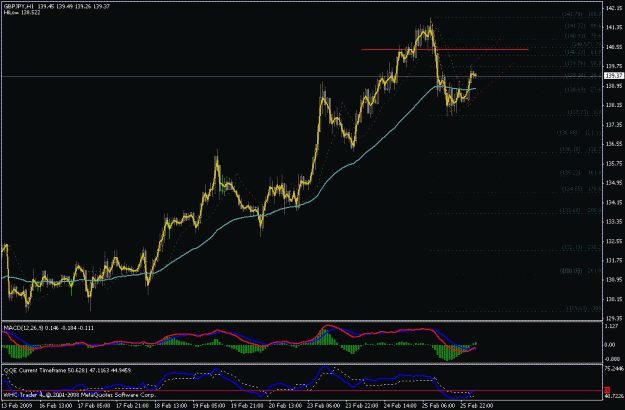Click the 19 Feb 21:00 time label
Screen dimensions: 625x410
click(247, 406)
